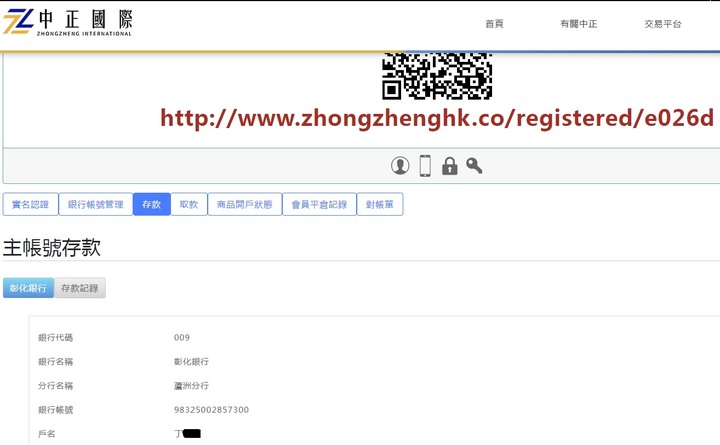Switch to the 銀行帳號管理 tab
720x445 pixels.
click(x=96, y=204)
